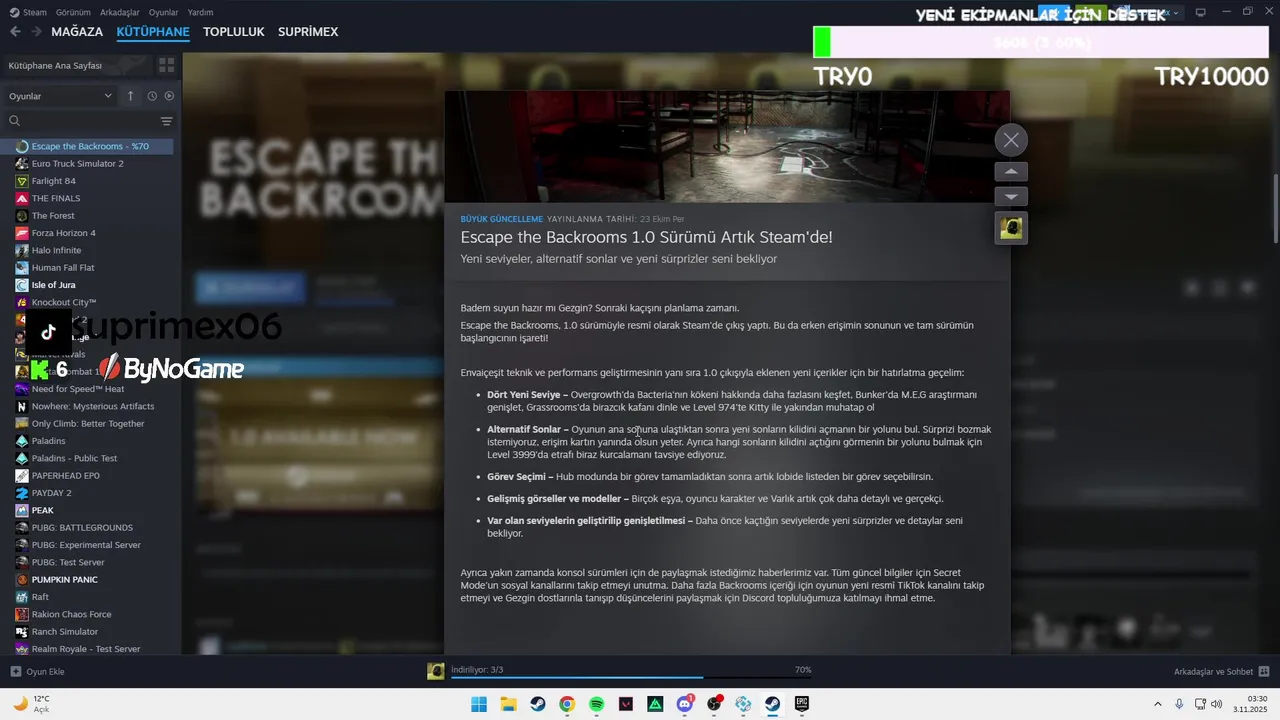Viewport: 1280px width, 720px height.
Task: Click Oyun Ekle to add a game
Action: tap(38, 671)
